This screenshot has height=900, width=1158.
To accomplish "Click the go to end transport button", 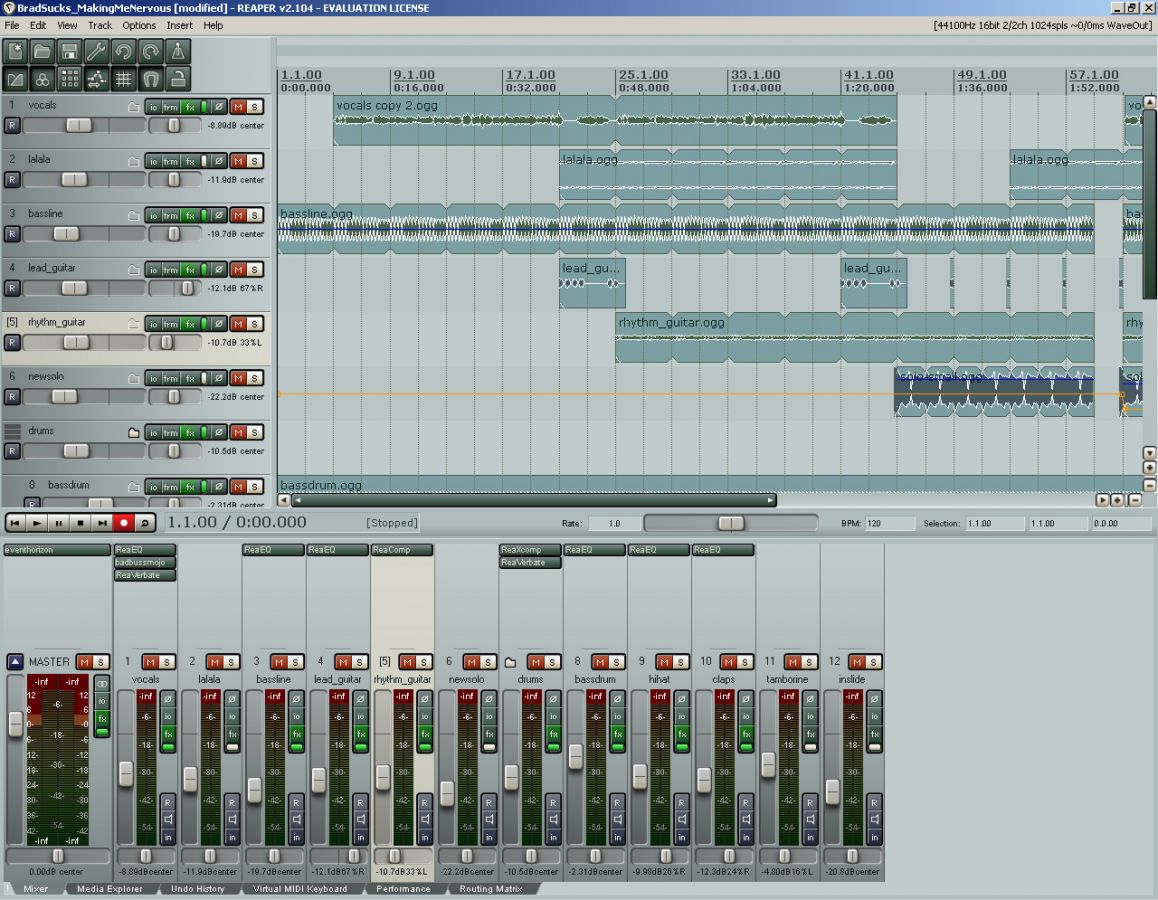I will (102, 523).
